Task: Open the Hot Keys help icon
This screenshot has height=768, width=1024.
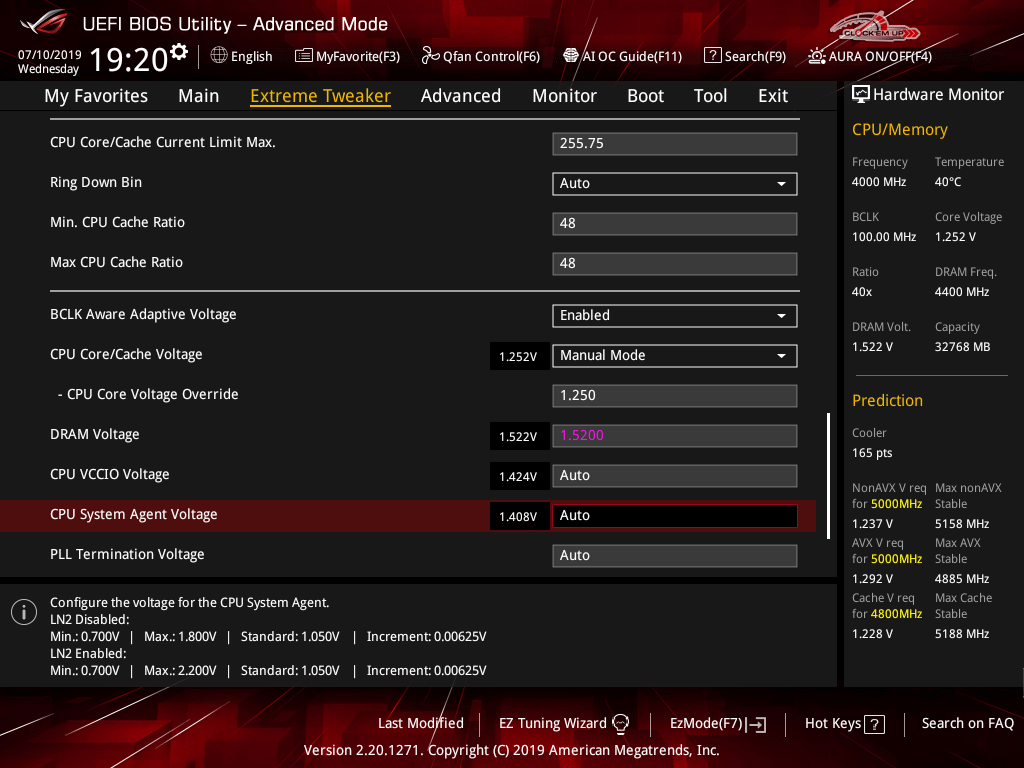Action: point(874,724)
